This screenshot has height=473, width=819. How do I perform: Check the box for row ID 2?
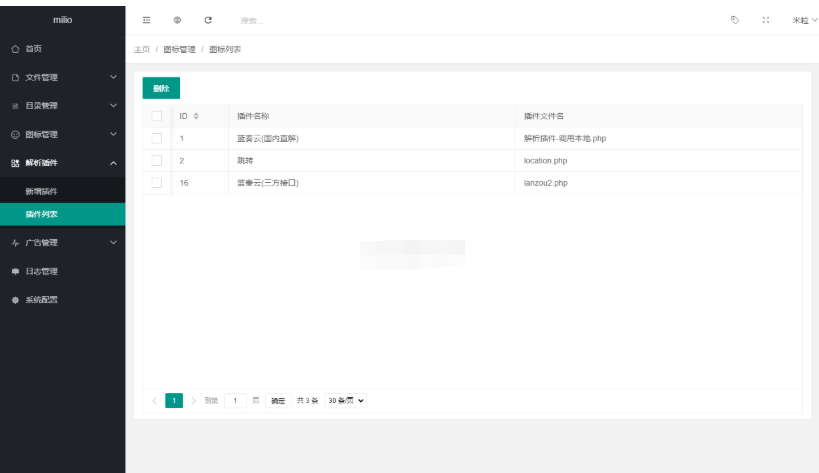tap(157, 160)
